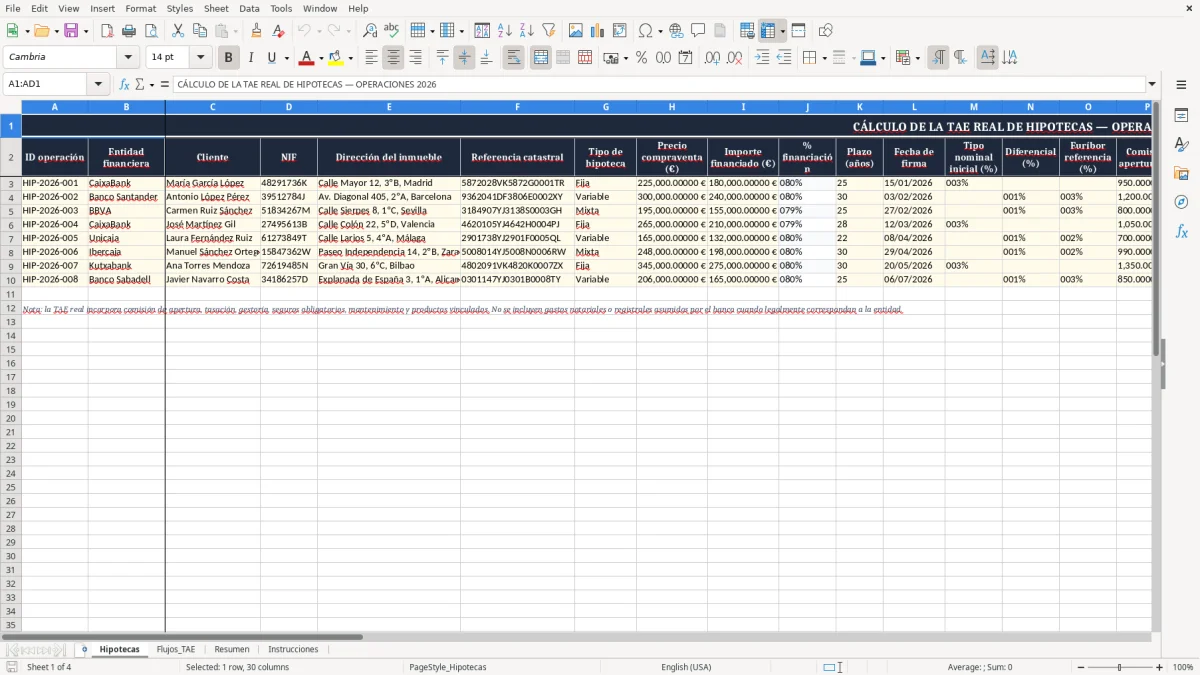Image resolution: width=1200 pixels, height=675 pixels.
Task: Click the Insert Comment icon
Action: [698, 31]
